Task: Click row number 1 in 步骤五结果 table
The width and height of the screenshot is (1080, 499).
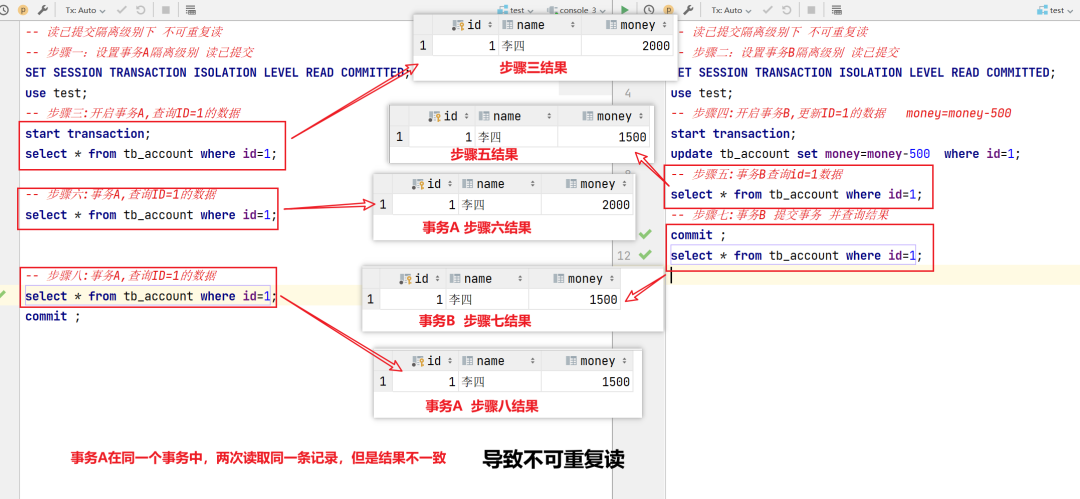Action: [398, 138]
